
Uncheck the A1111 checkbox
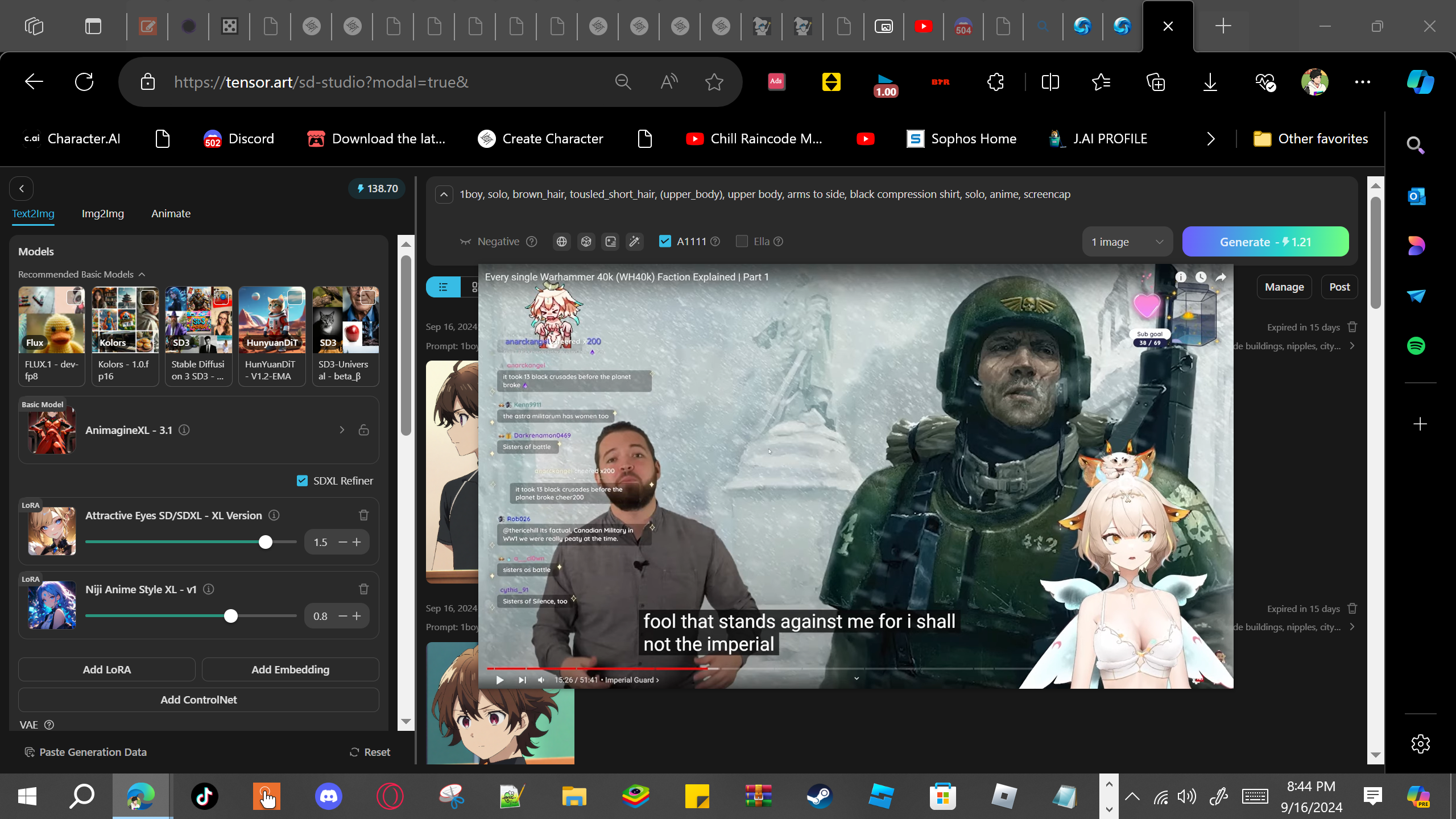(665, 242)
